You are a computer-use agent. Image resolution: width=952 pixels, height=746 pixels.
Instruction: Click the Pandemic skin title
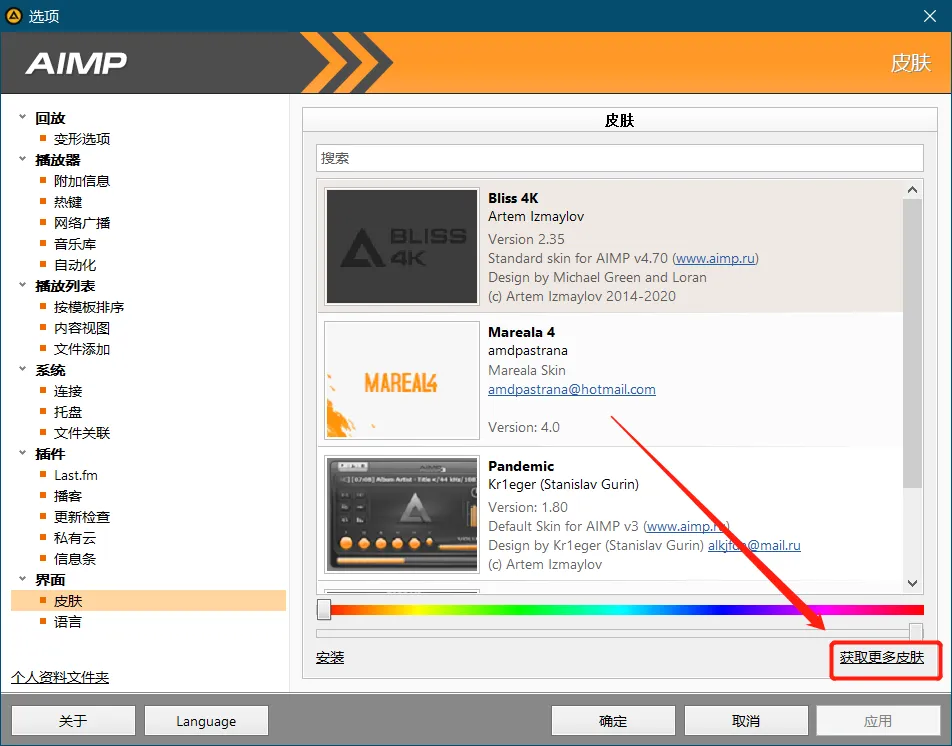click(x=521, y=466)
